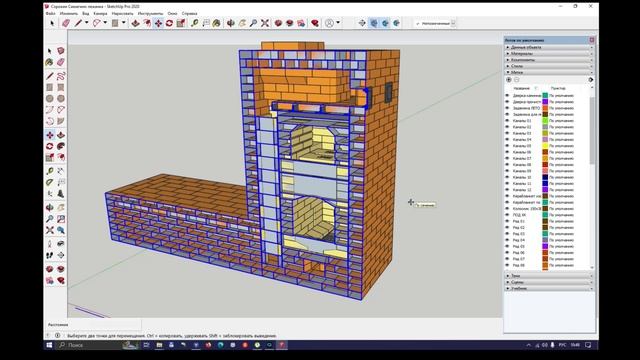Expand the Стили panel
Viewport: 640px width, 360px height.
click(549, 66)
